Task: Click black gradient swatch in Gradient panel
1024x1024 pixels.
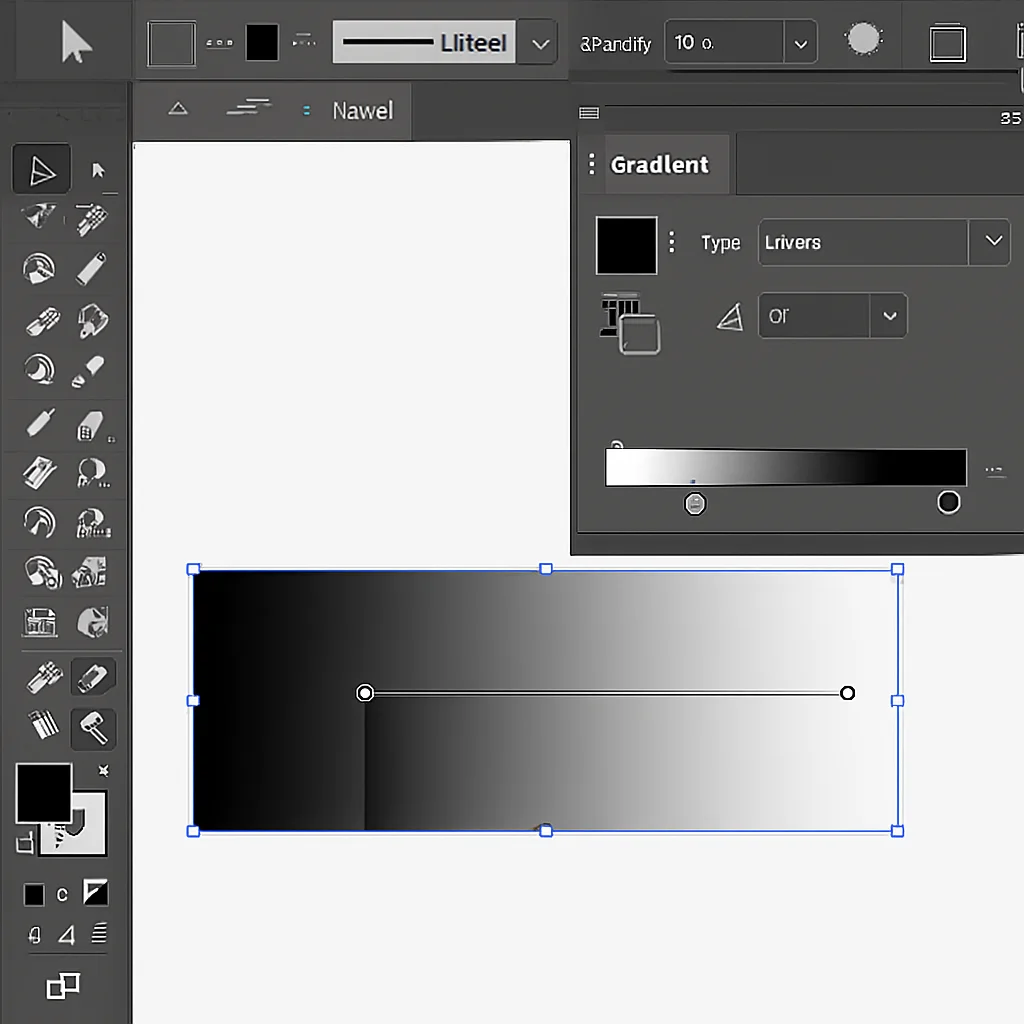Action: point(626,245)
